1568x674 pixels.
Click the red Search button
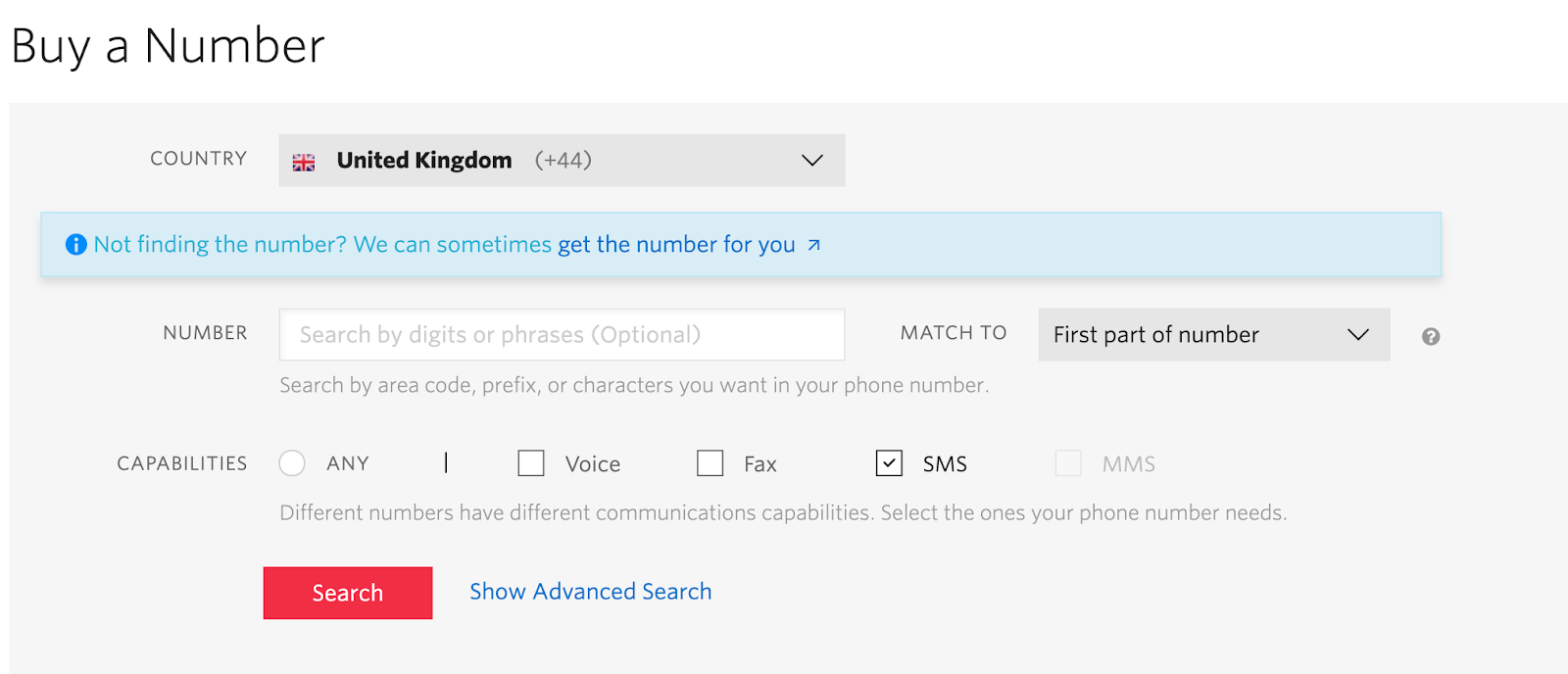[x=348, y=593]
